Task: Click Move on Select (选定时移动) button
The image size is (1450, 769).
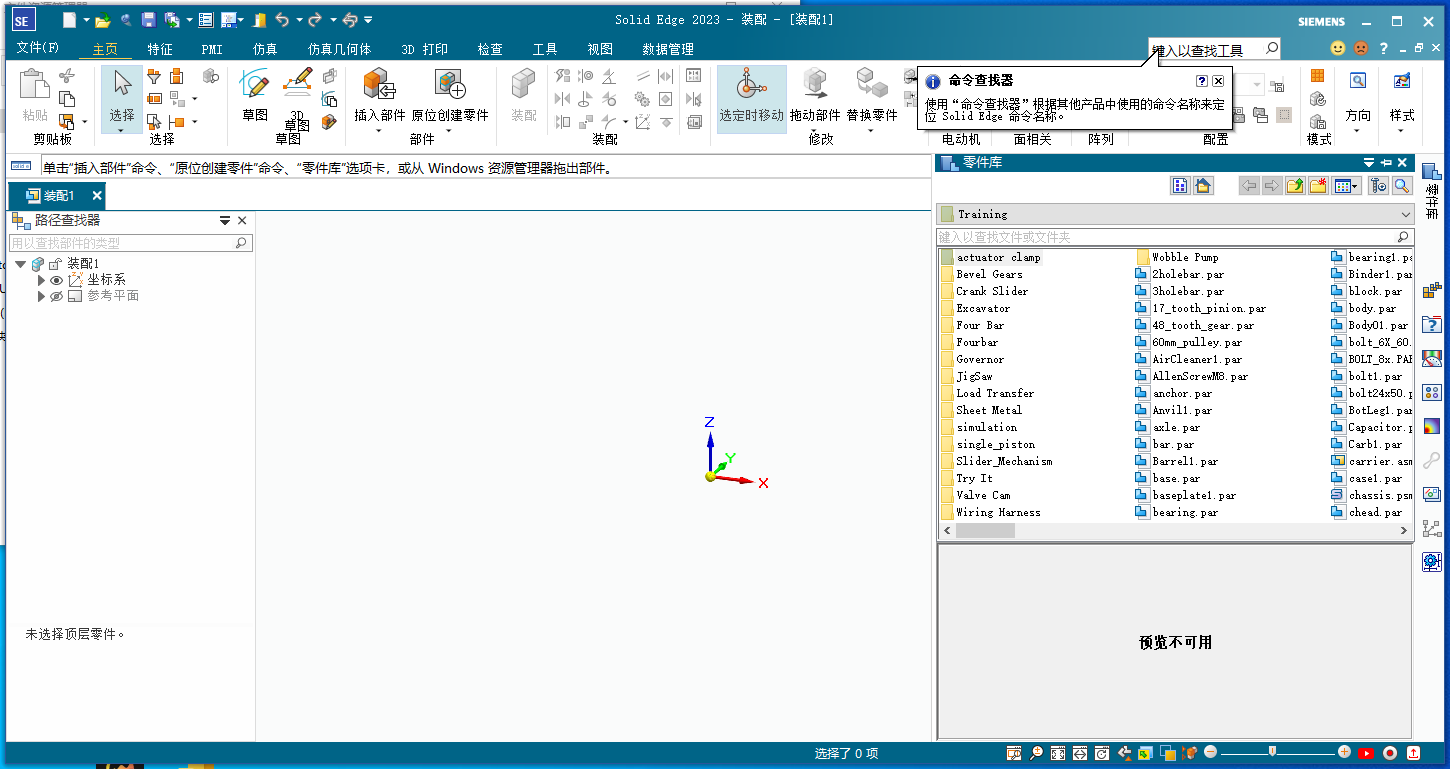Action: [752, 98]
